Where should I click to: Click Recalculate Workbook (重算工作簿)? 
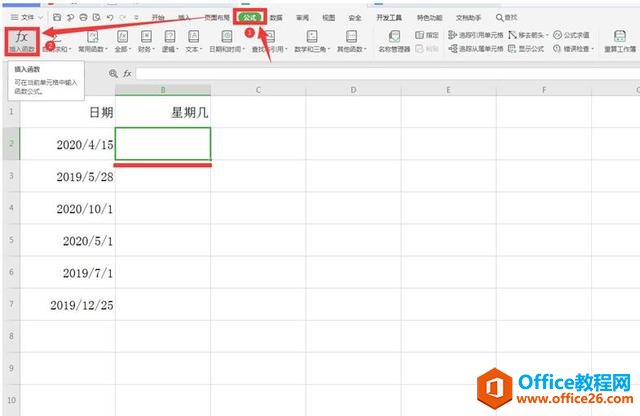click(x=620, y=42)
